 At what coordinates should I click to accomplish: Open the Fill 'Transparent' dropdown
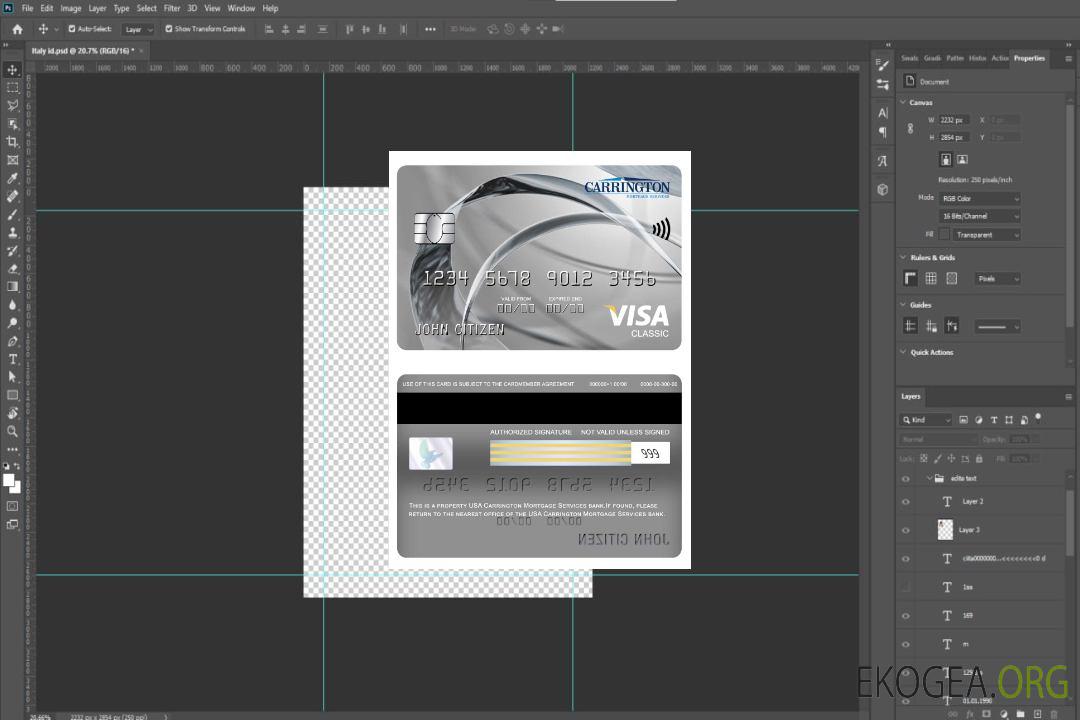(x=986, y=235)
